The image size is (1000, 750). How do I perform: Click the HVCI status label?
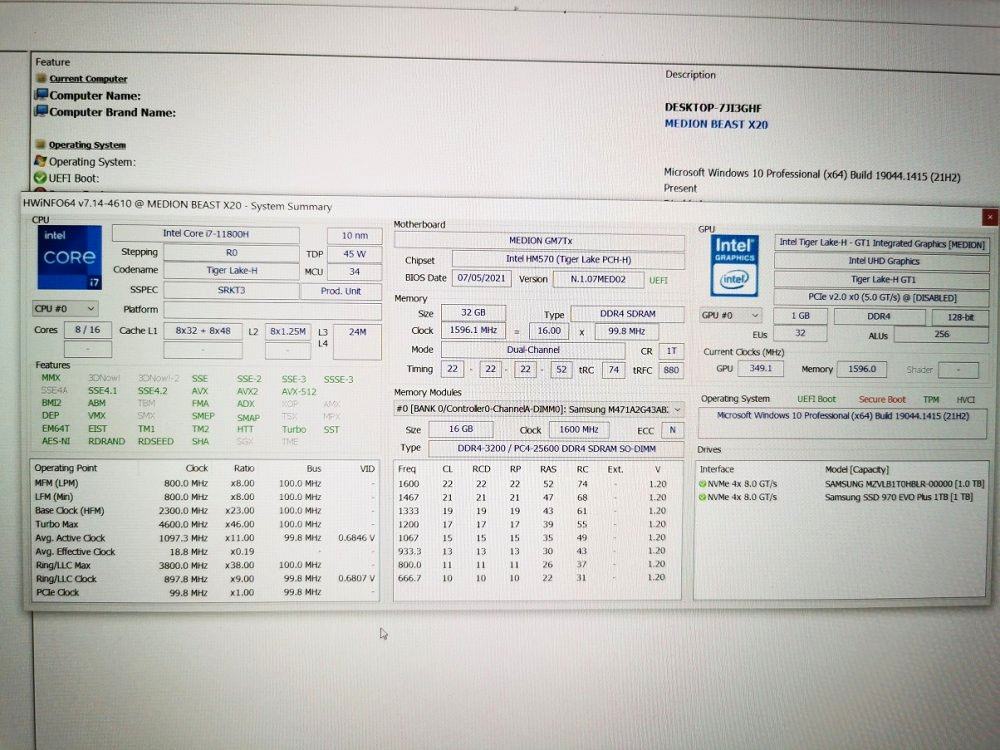click(966, 399)
